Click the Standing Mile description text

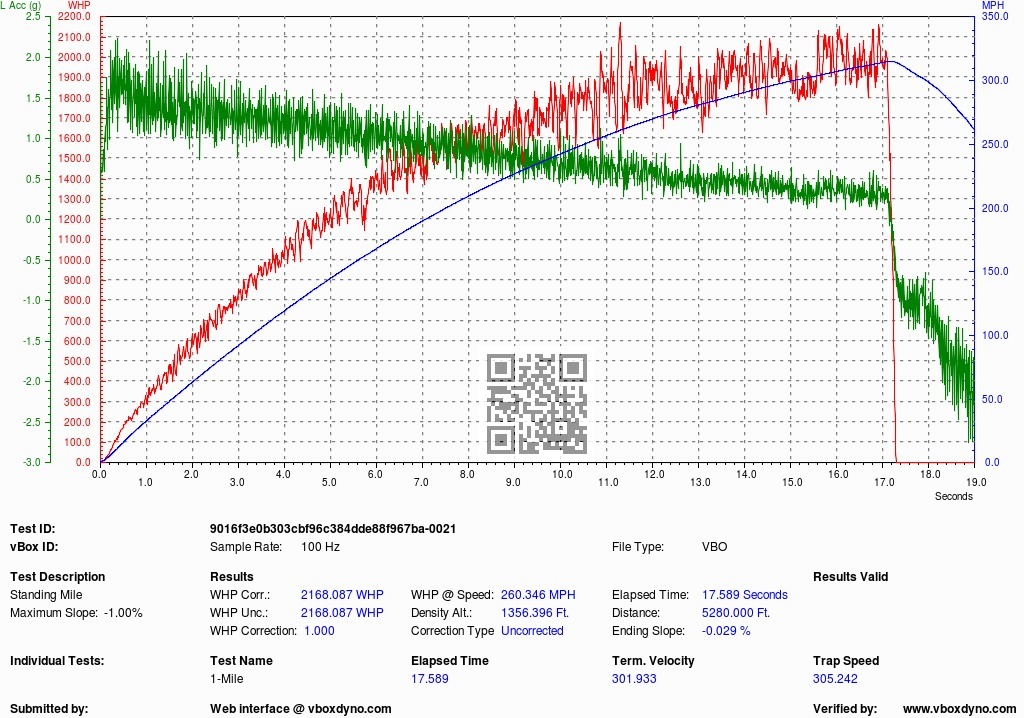tap(46, 595)
